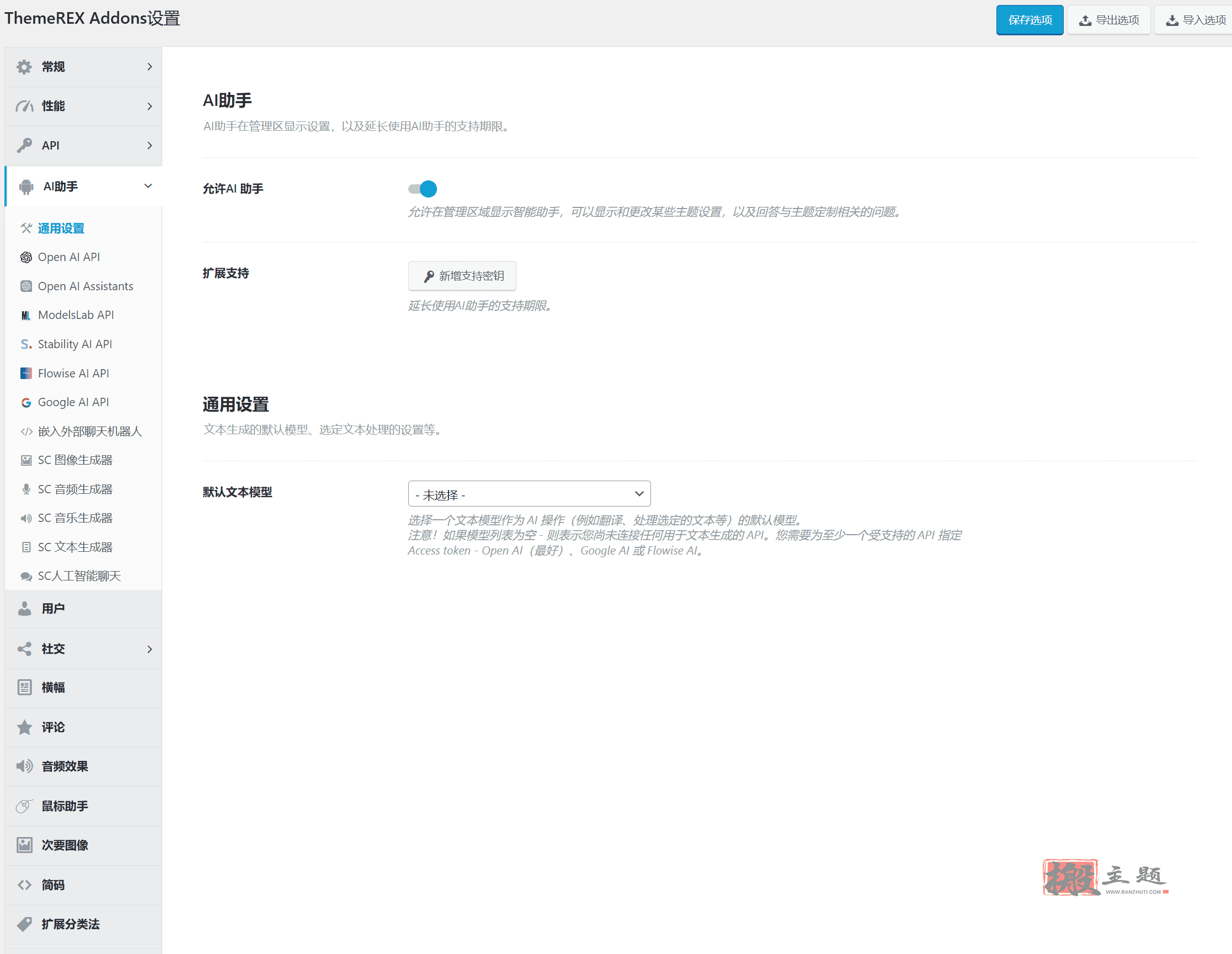1232x954 pixels.
Task: Click the 导出选项 button
Action: (x=1108, y=20)
